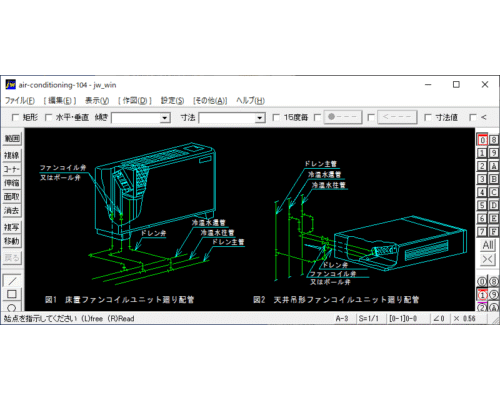The height and width of the screenshot is (400, 500).
Task: Click the ●--- endpoint style button
Action: 343,117
